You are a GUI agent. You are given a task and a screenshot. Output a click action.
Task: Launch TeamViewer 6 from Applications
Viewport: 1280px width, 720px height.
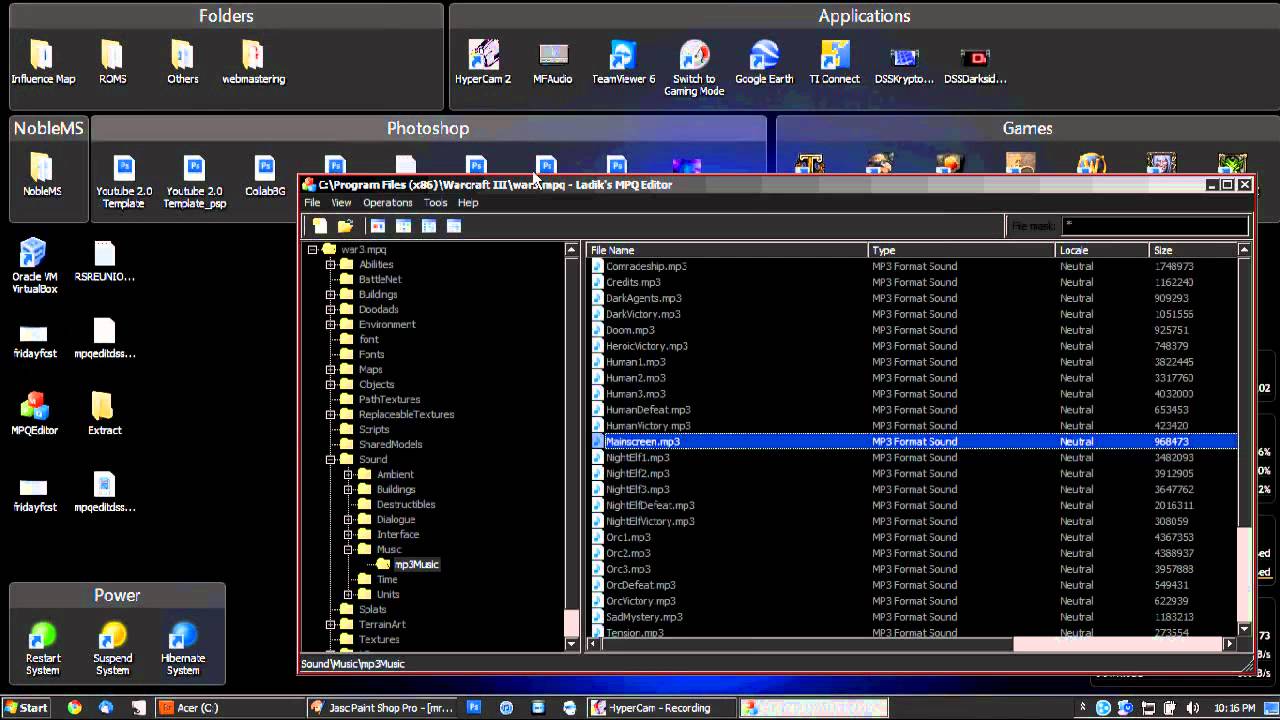(623, 62)
